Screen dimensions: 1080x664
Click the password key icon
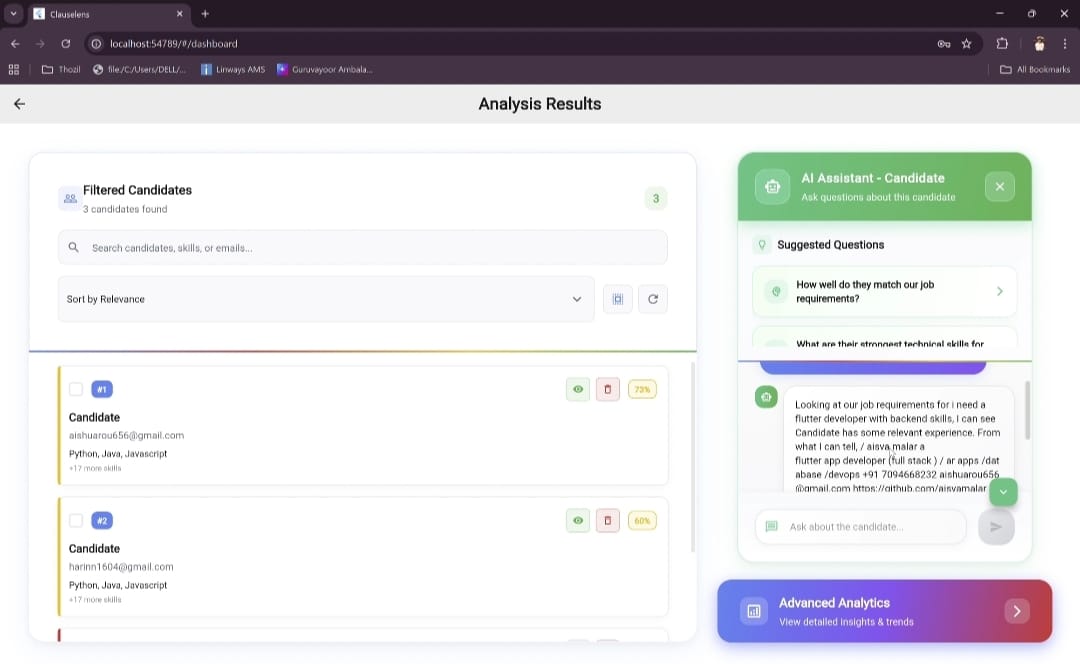[x=944, y=43]
